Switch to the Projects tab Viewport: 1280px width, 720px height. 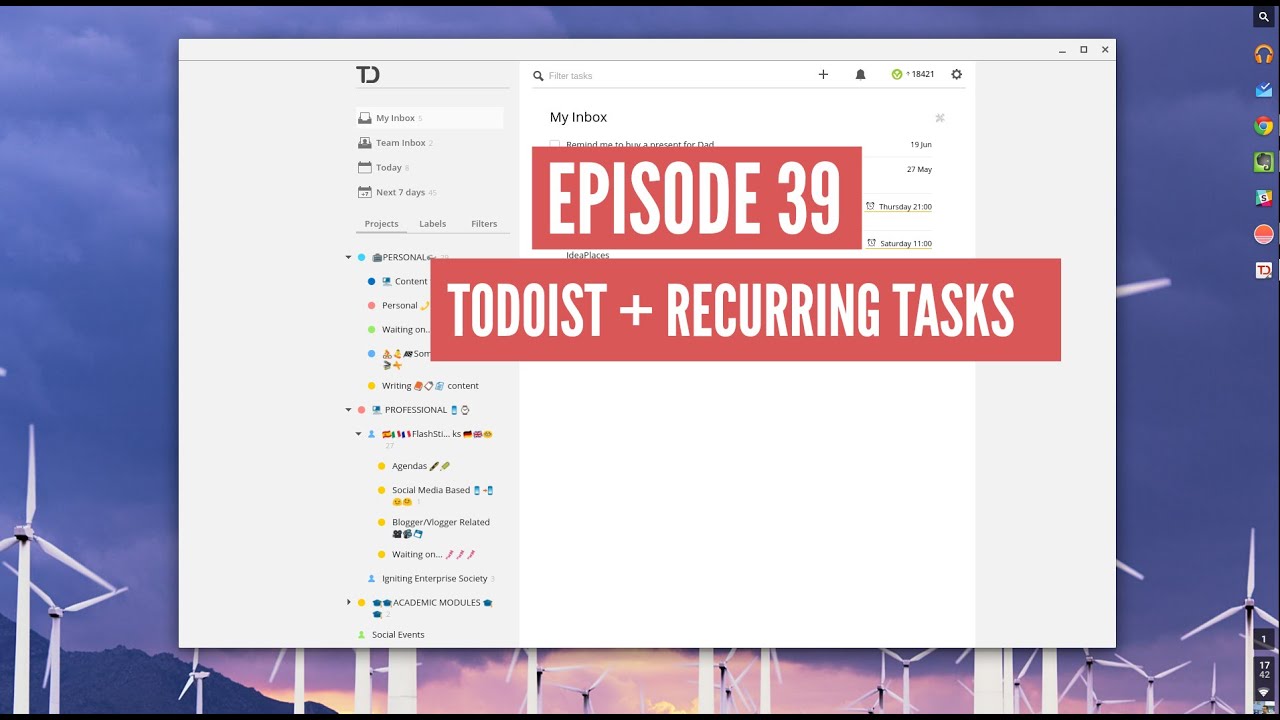[381, 224]
